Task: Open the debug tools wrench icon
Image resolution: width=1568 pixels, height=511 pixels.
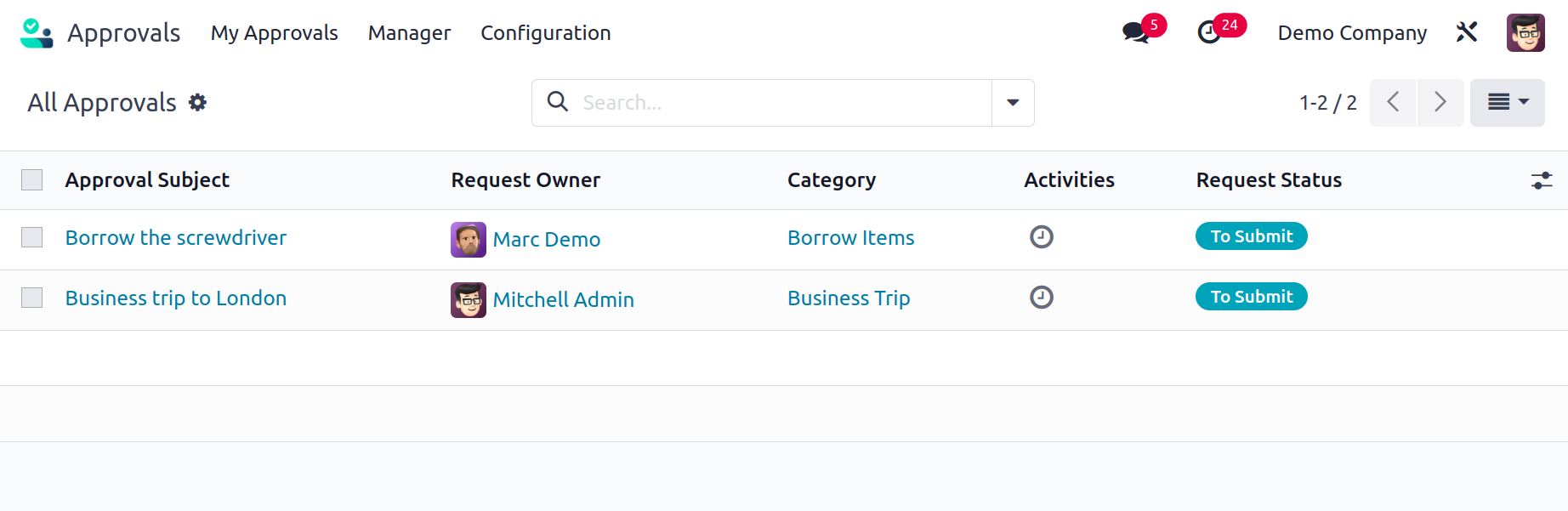Action: 1467,32
